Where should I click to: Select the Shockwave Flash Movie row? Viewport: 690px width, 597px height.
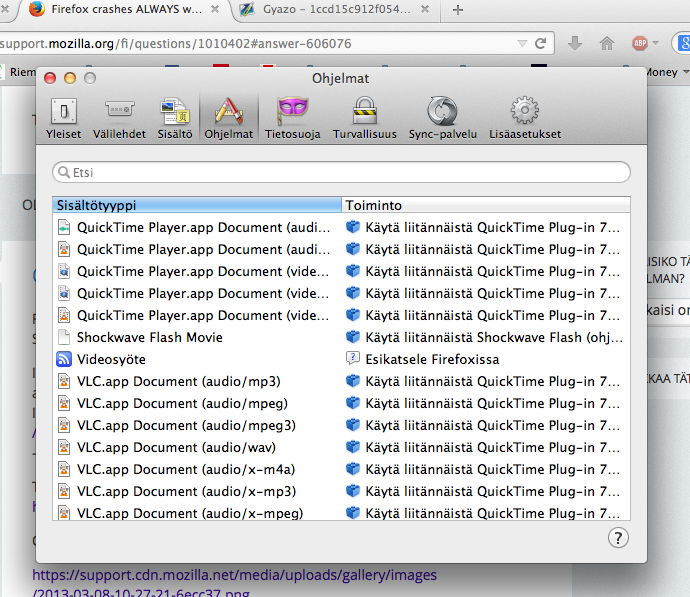(x=341, y=337)
